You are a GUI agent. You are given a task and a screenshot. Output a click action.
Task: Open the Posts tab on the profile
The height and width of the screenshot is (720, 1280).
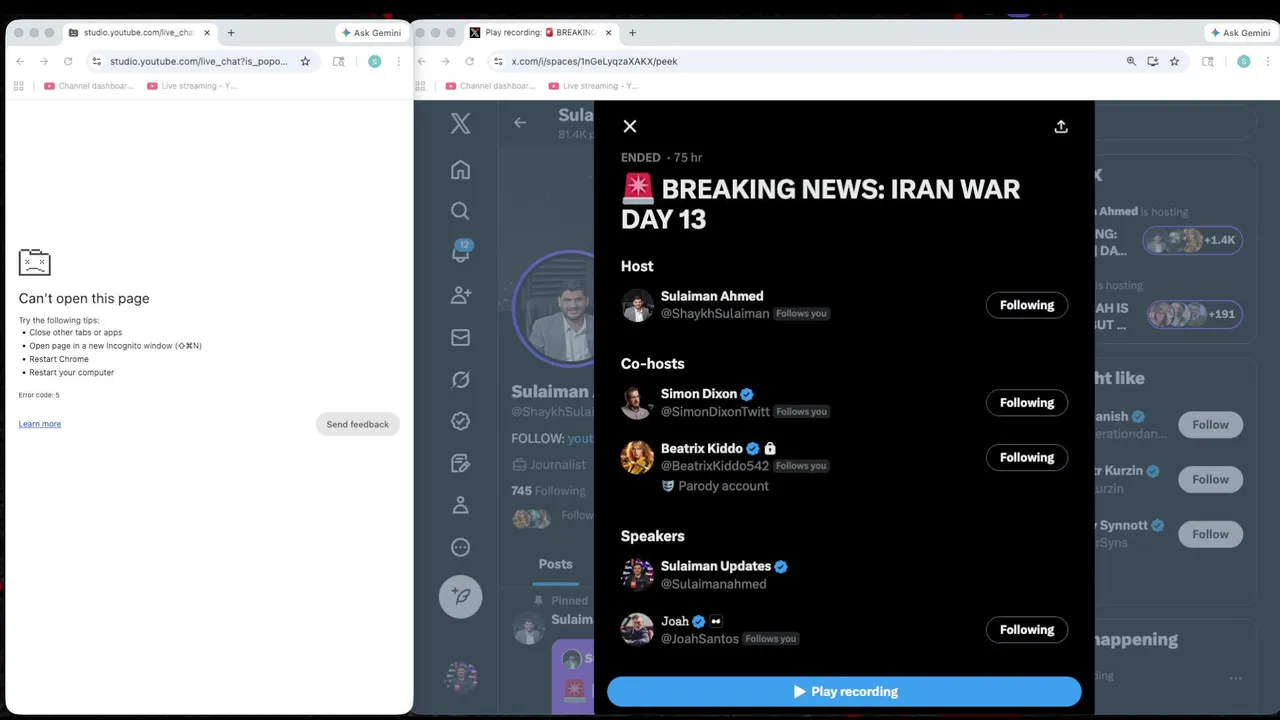555,565
